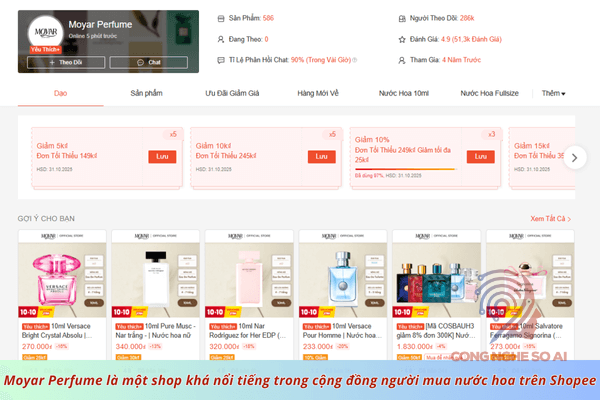Save the Giảm 5k voucher
This screenshot has width=600, height=400.
pyautogui.click(x=162, y=157)
